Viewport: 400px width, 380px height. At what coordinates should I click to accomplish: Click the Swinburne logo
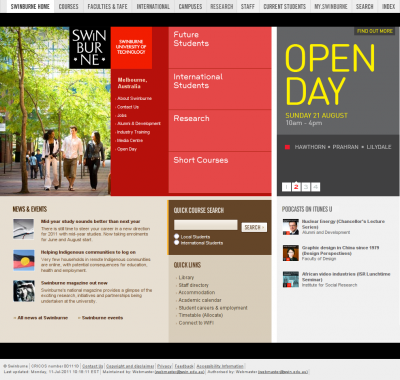(90, 48)
